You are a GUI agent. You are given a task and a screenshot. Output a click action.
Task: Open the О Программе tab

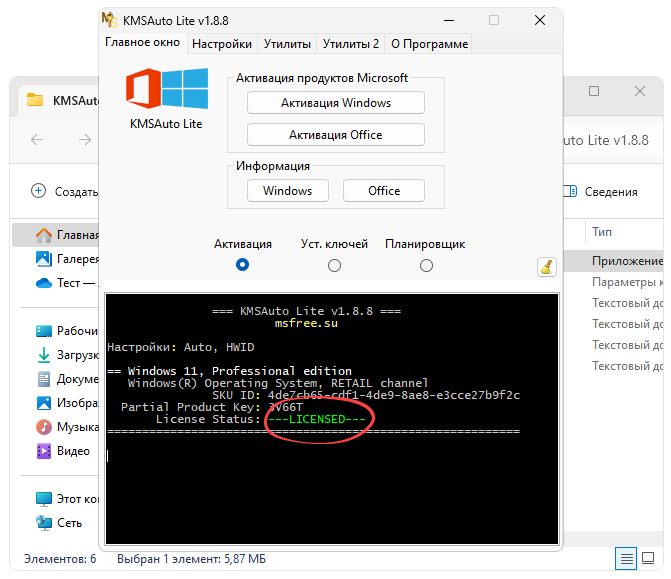pyautogui.click(x=428, y=44)
